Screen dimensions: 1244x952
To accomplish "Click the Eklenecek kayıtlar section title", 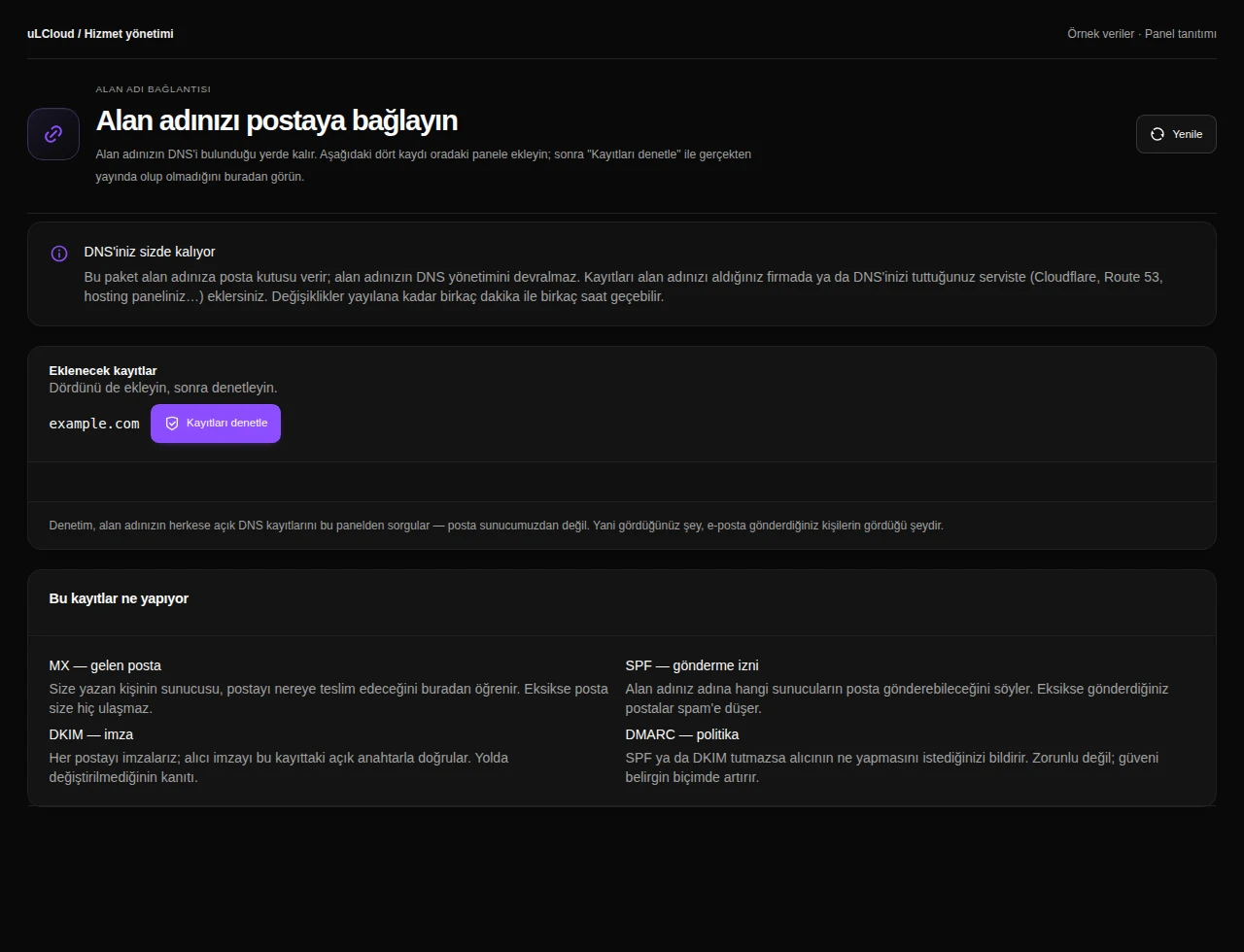I will point(103,371).
